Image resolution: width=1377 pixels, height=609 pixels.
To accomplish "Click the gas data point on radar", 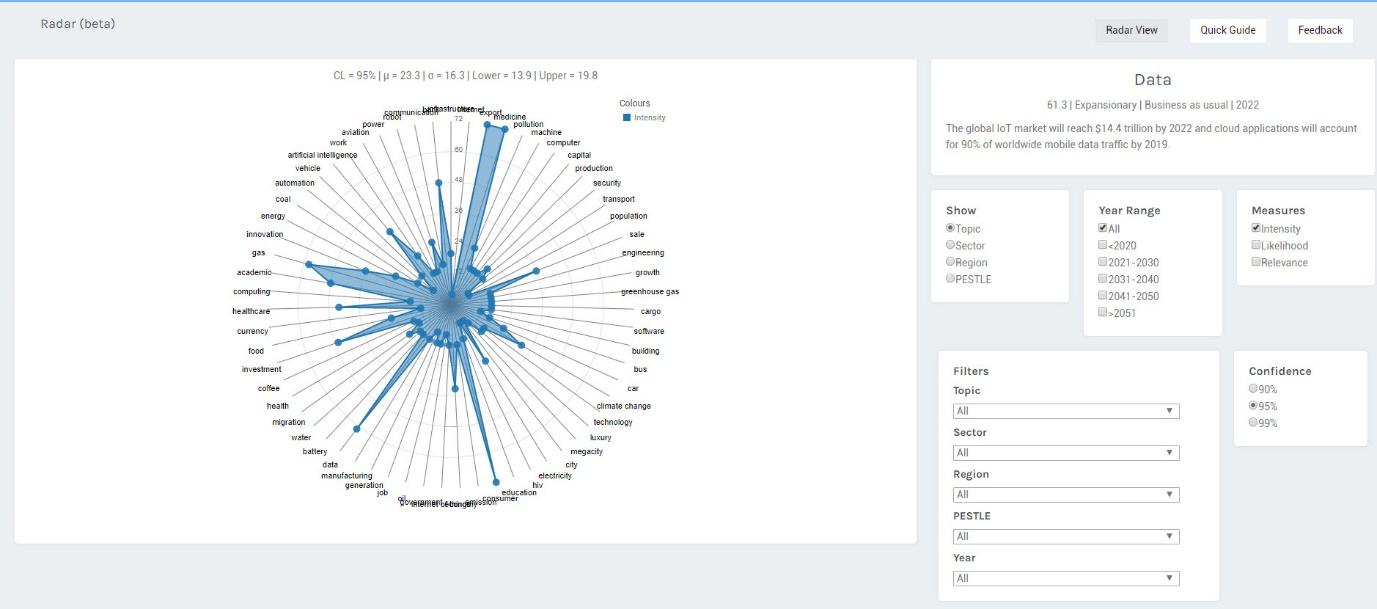I will (x=309, y=265).
